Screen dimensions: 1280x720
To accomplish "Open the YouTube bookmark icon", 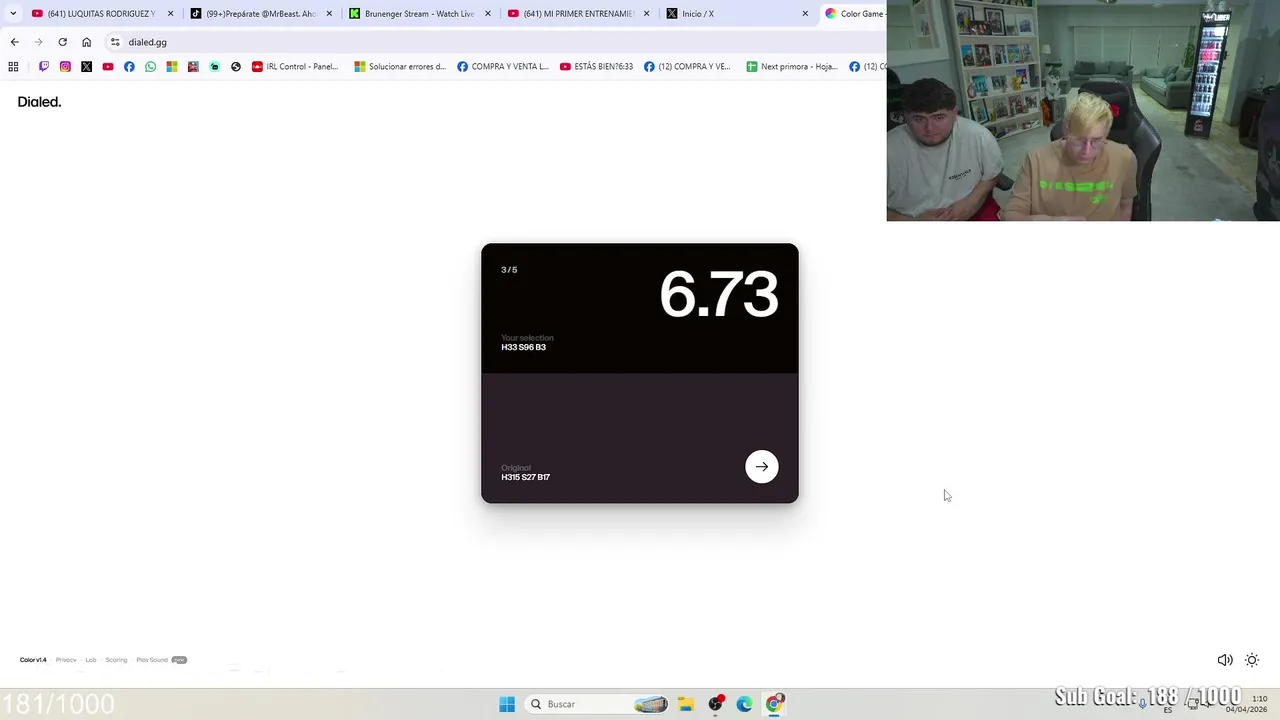I will 108,67.
